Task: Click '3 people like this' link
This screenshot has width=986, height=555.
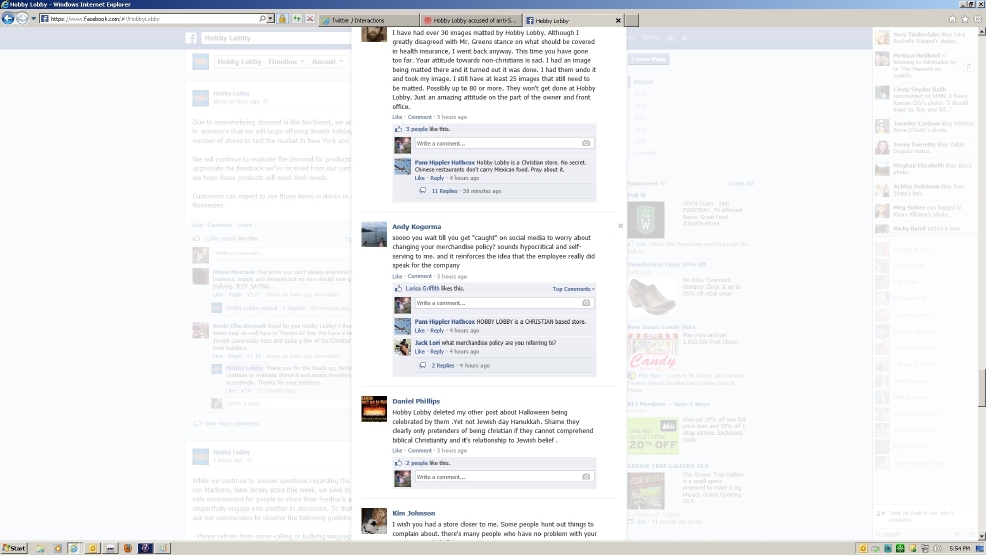Action: [416, 129]
